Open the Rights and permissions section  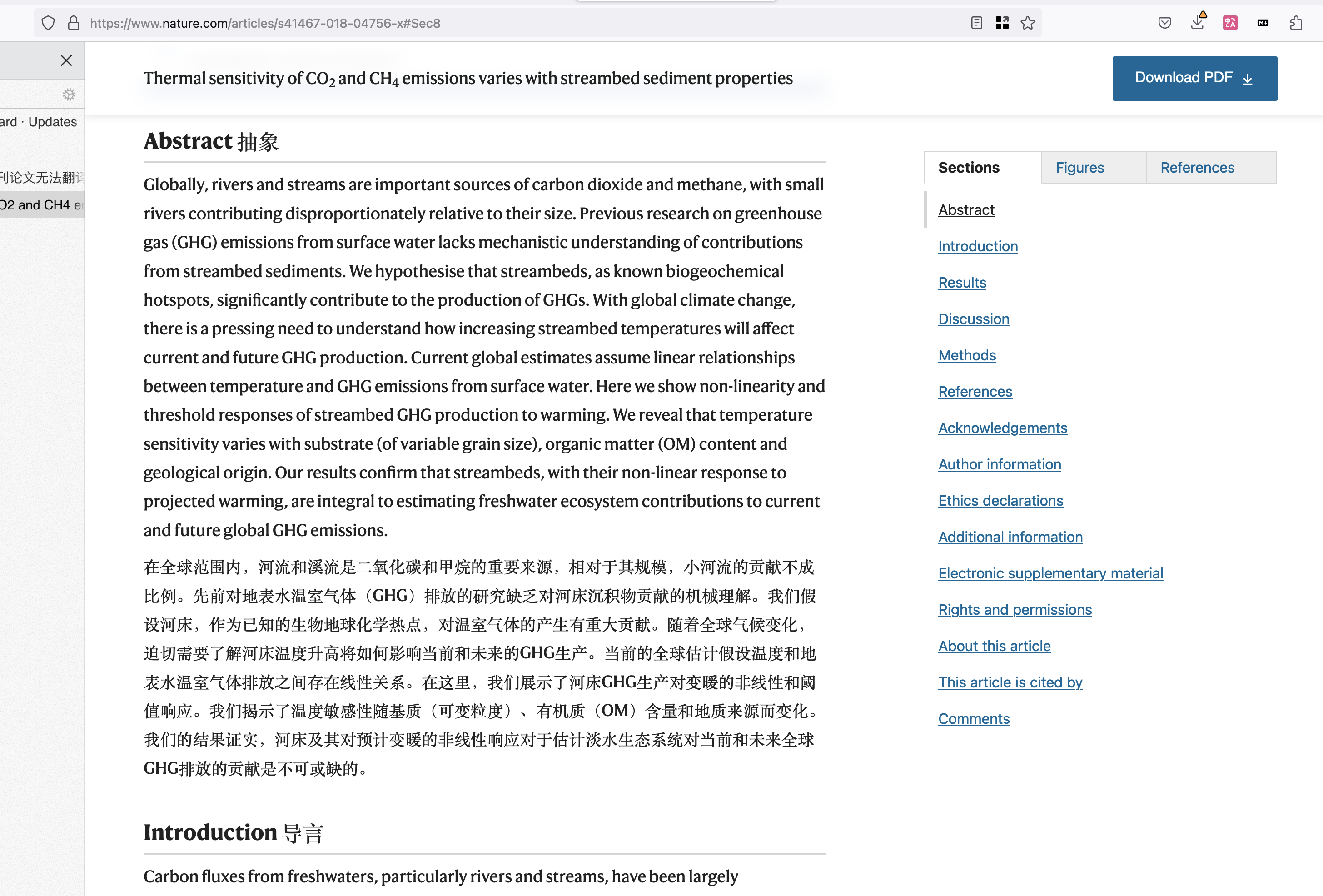(x=1015, y=609)
